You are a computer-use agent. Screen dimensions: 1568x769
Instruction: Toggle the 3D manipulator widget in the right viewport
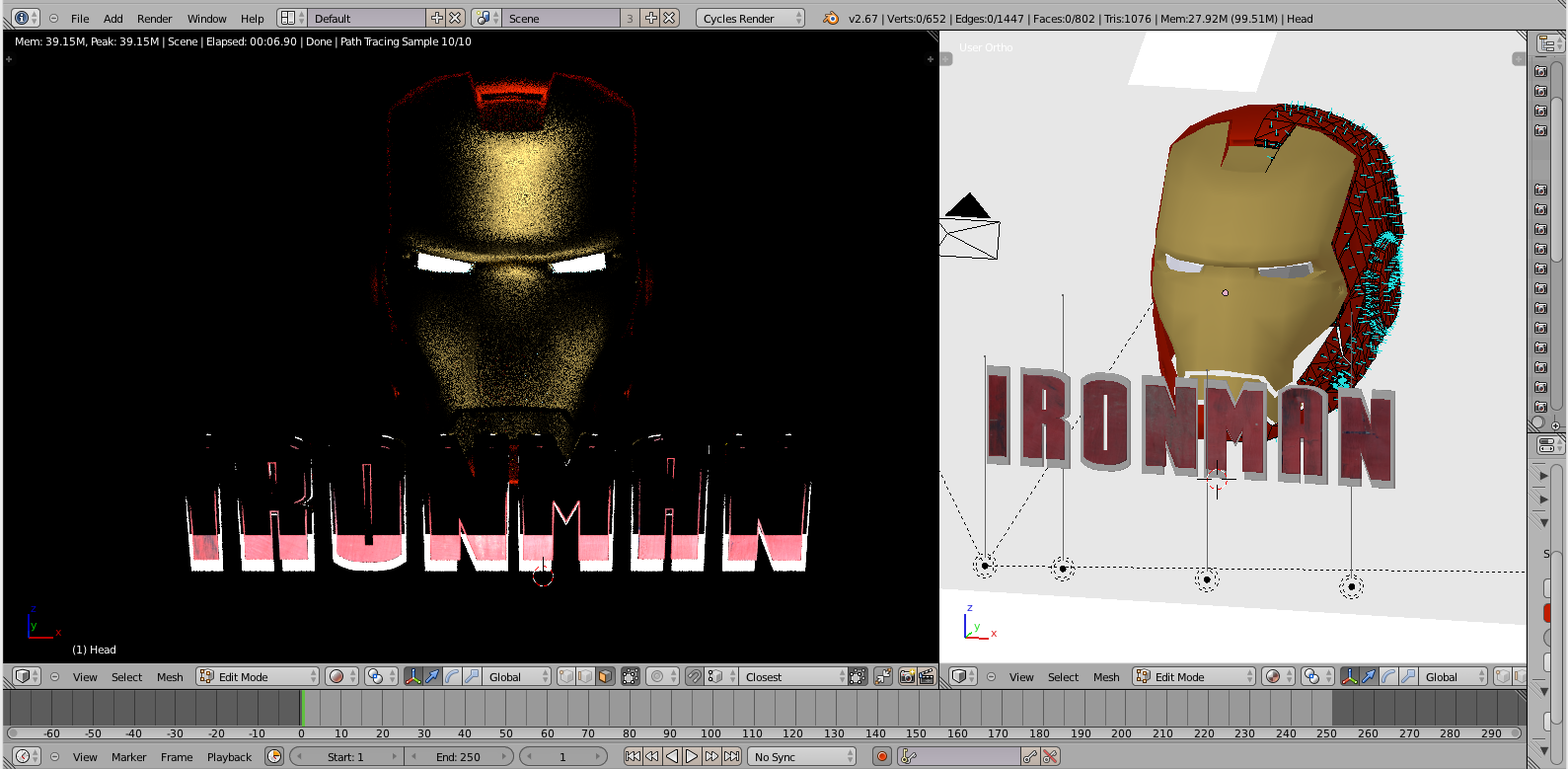1349,677
